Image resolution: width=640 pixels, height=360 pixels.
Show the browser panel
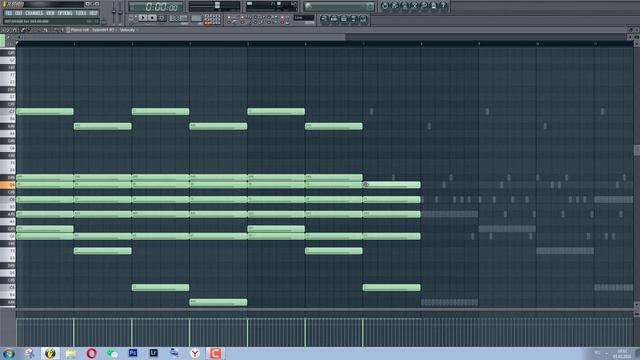click(x=353, y=19)
